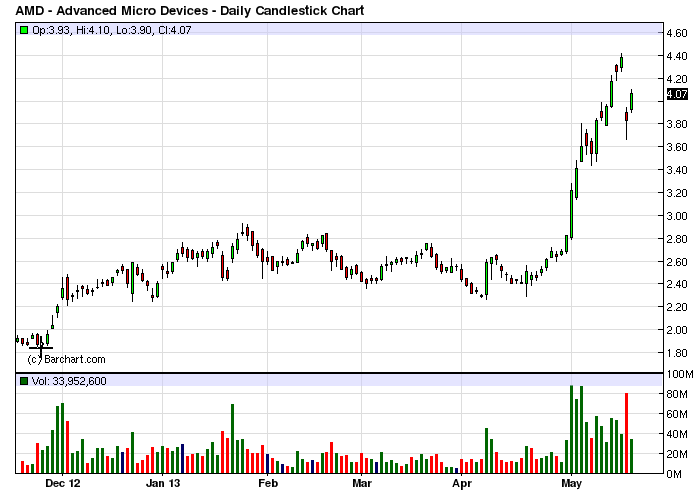
Task: Click the 40M volume axis label
Action: [x=679, y=434]
